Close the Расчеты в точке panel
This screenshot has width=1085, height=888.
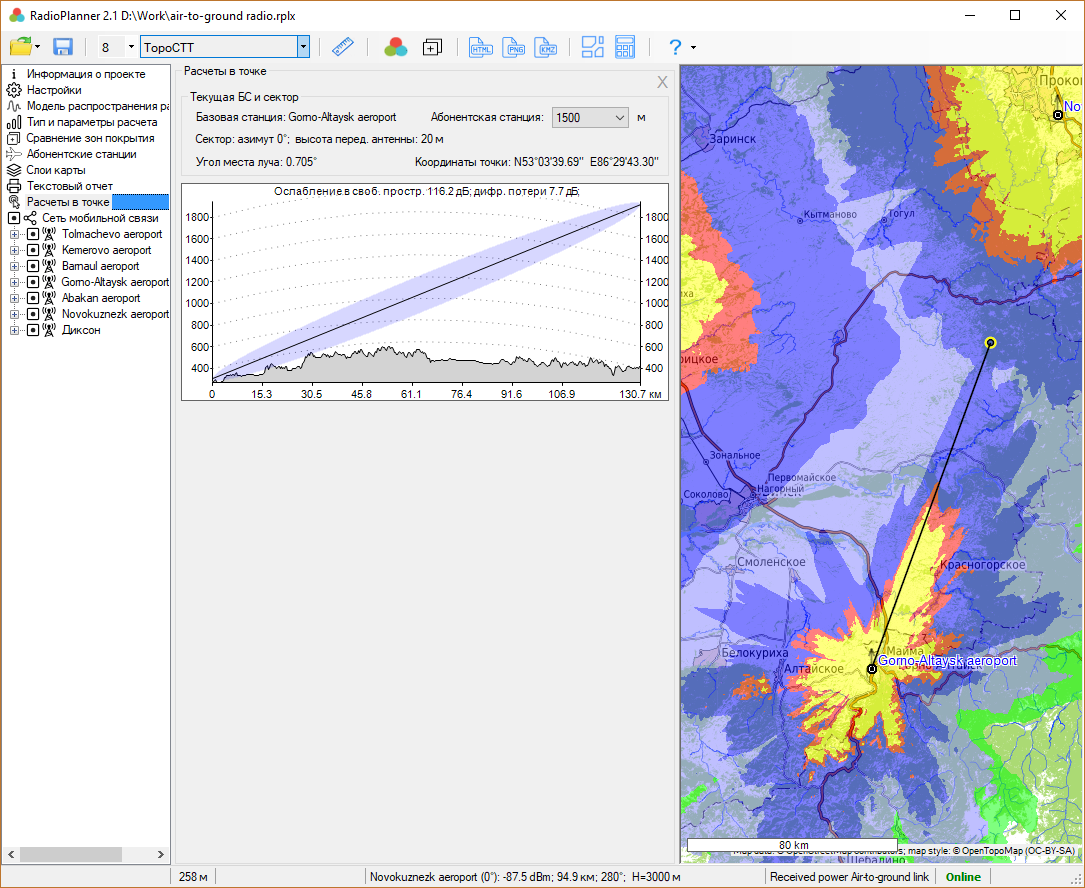pyautogui.click(x=662, y=82)
